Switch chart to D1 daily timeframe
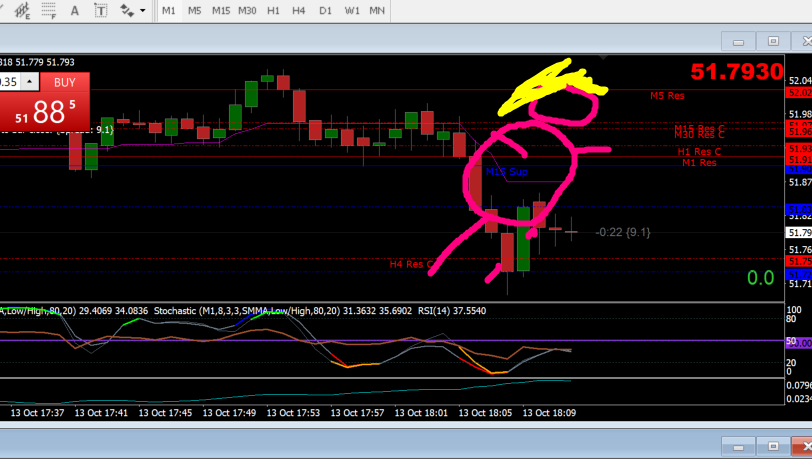Screen dimensions: 812x459 325,10
